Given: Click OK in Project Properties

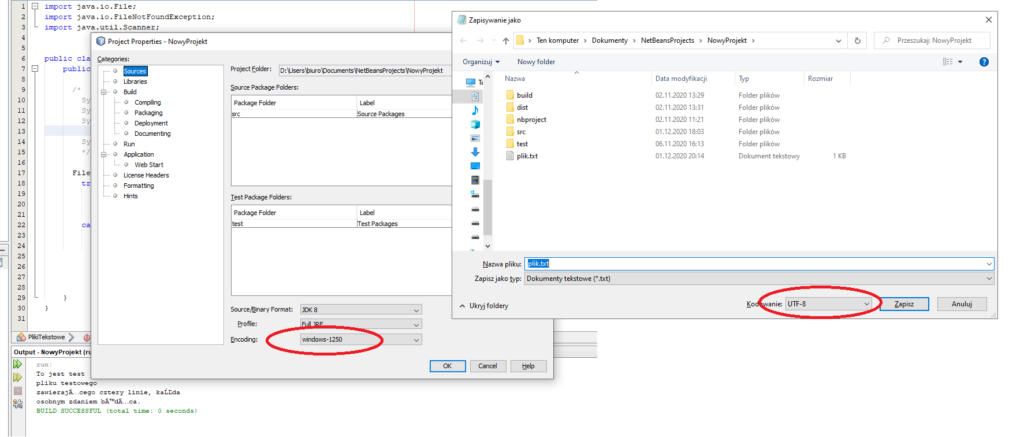Looking at the screenshot, I should click(447, 366).
